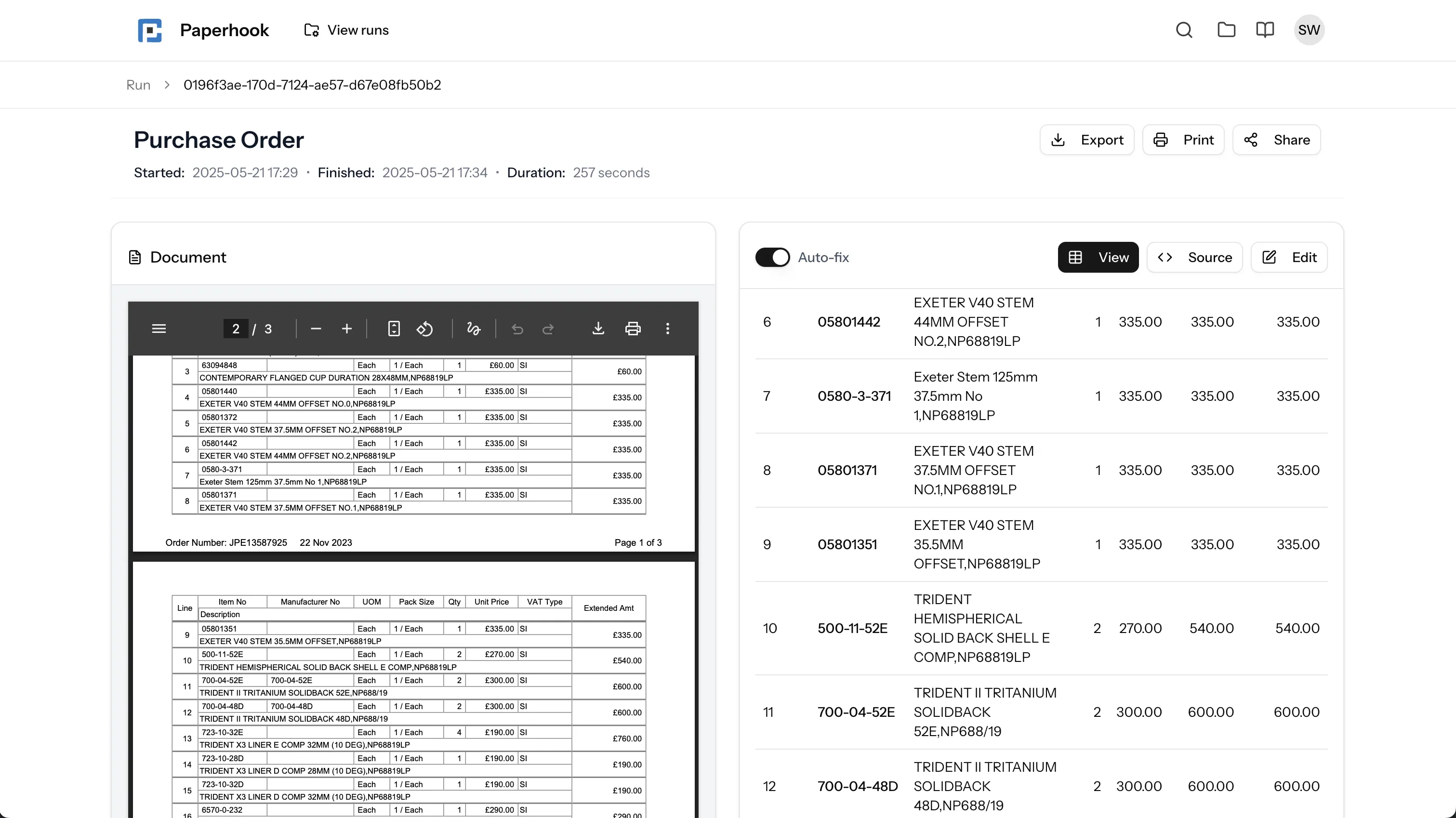Toggle the Auto-fix switch
This screenshot has height=818, width=1456.
click(771, 257)
